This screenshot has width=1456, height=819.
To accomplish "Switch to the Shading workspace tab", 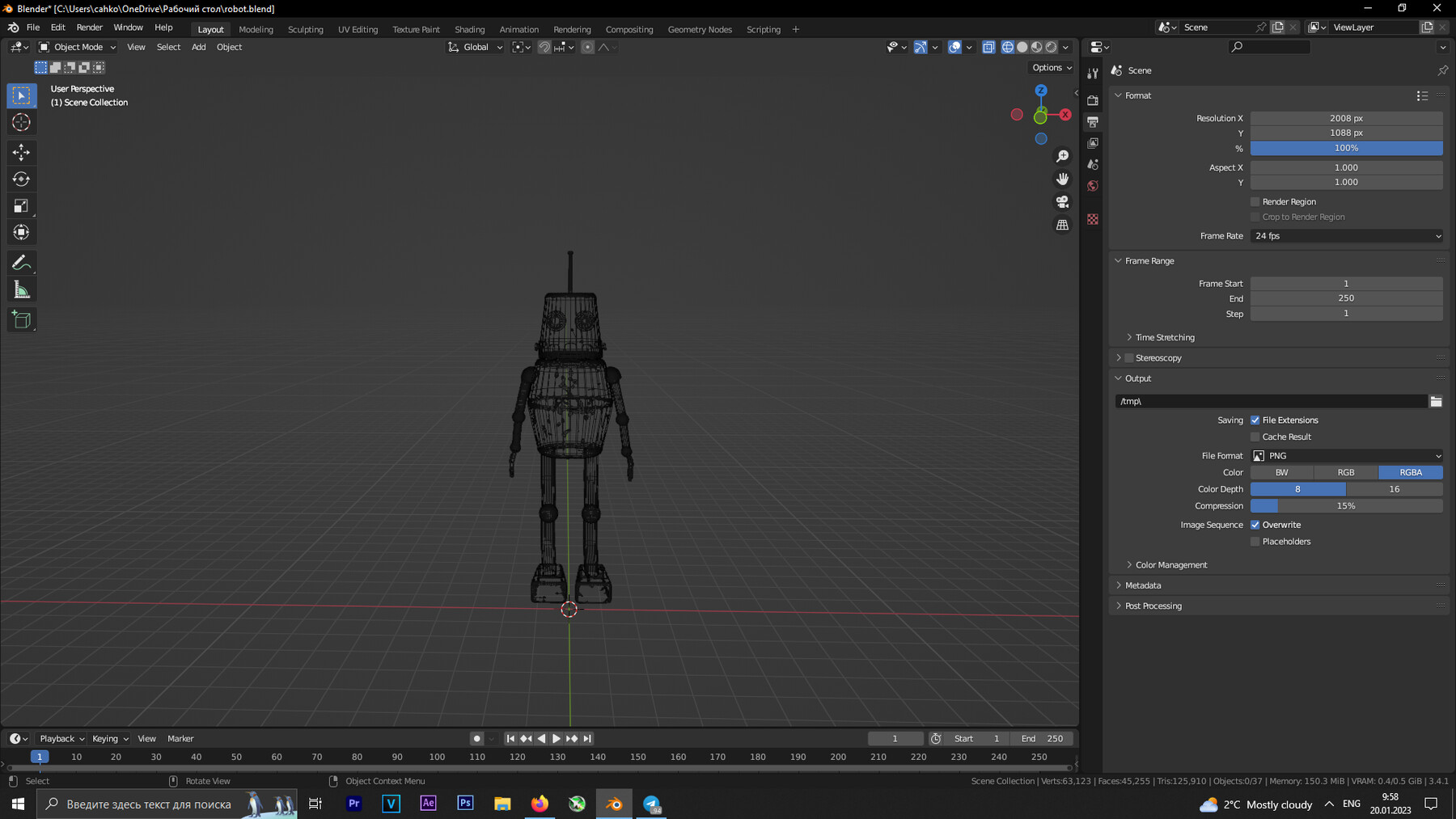I will click(469, 29).
